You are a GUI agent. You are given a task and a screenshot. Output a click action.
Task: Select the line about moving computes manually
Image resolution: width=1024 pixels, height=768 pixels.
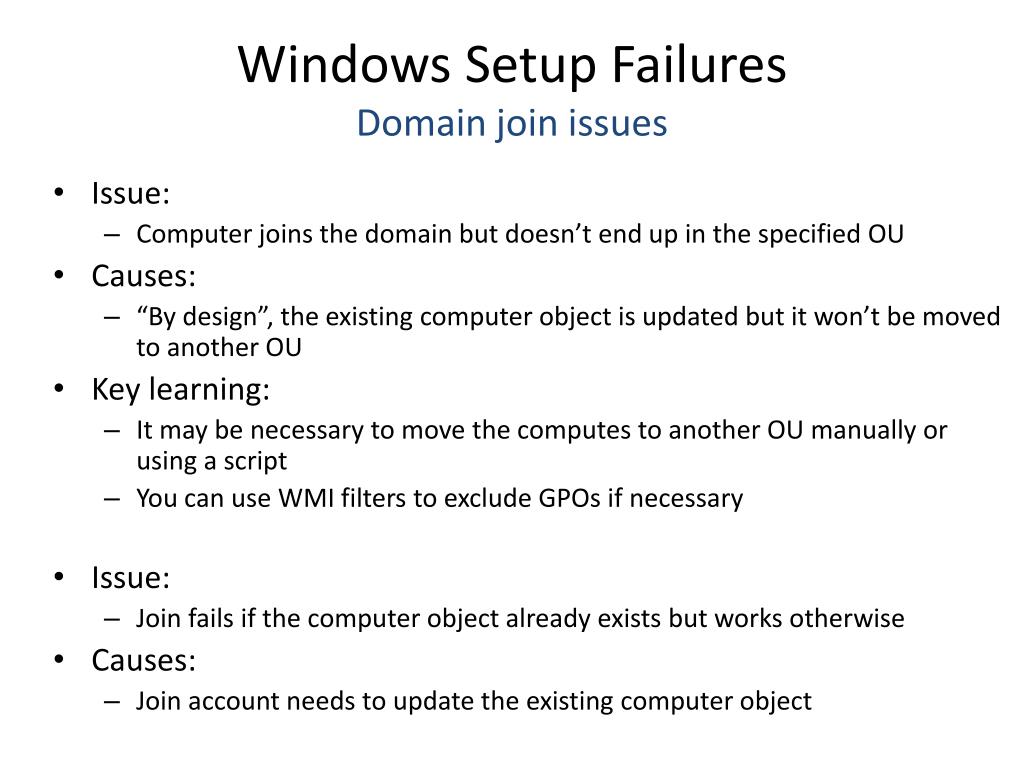[541, 430]
